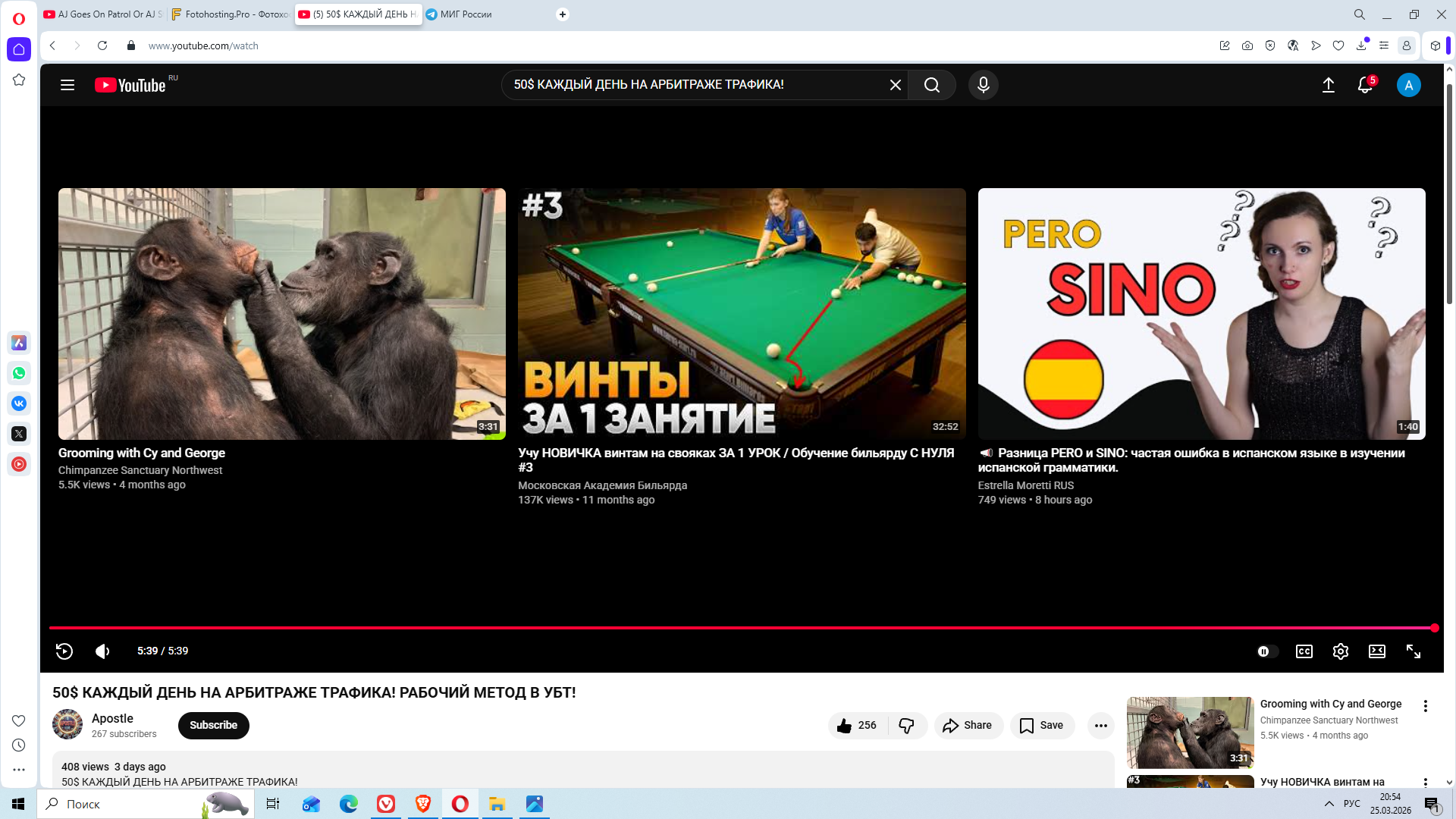The image size is (1456, 819).
Task: Open video settings gear
Action: pos(1340,651)
